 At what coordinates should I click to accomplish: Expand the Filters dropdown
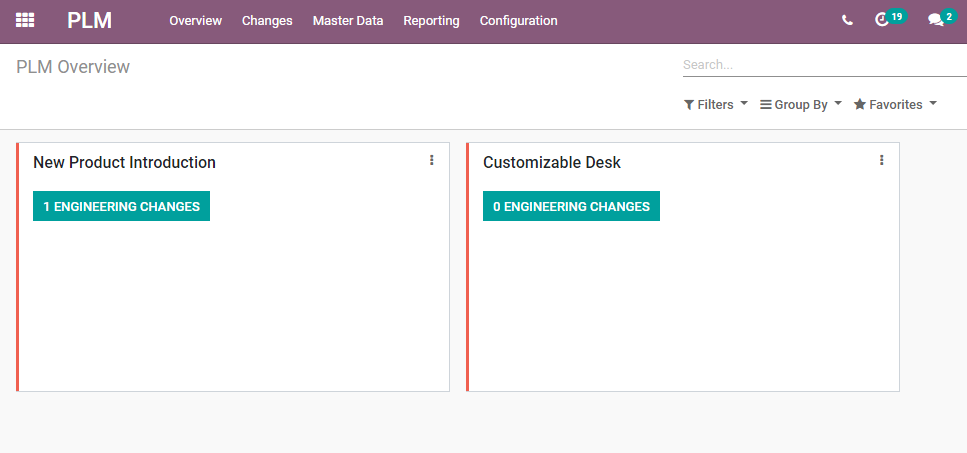click(715, 105)
